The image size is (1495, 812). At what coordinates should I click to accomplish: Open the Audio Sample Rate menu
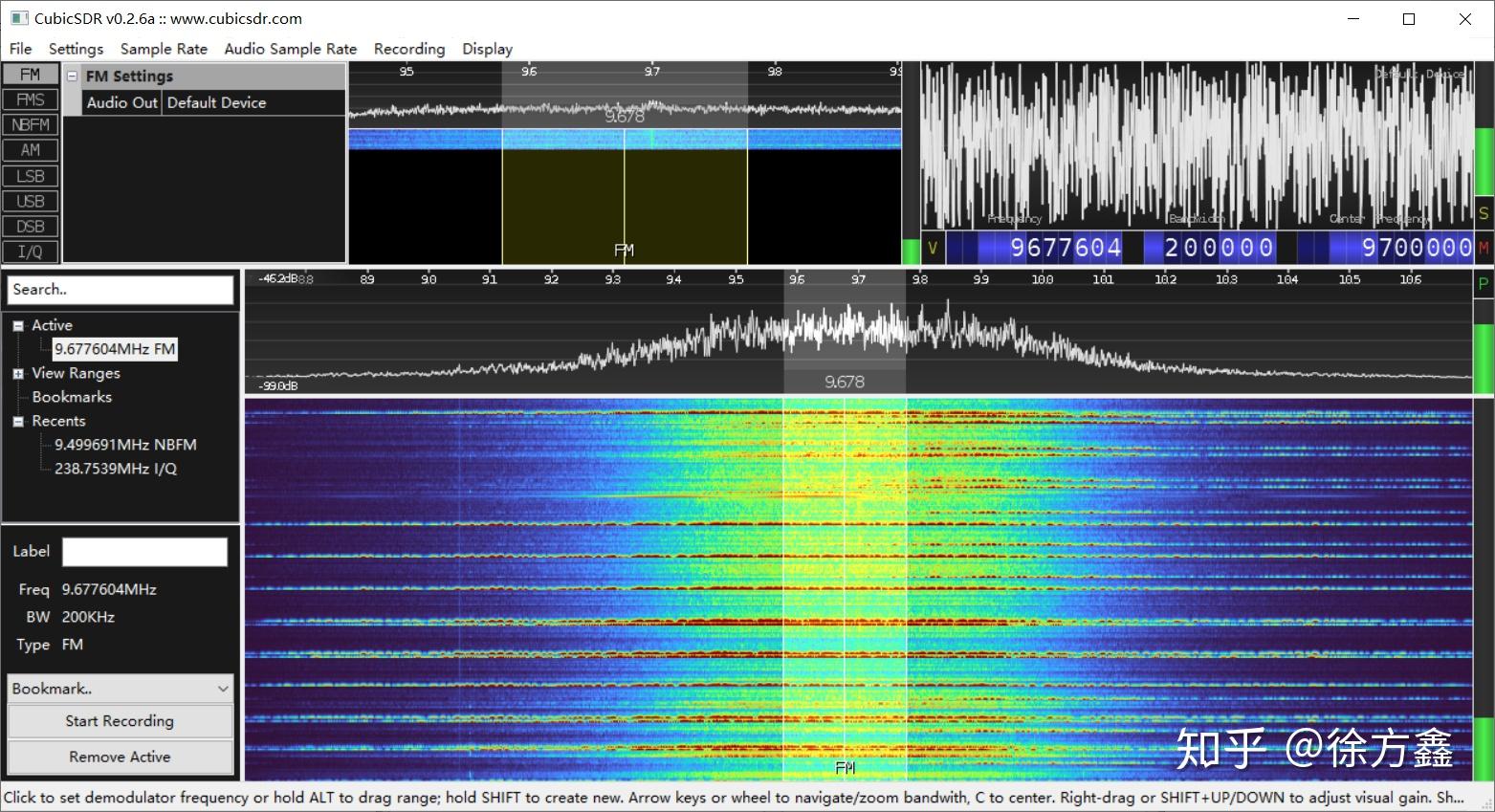[289, 49]
